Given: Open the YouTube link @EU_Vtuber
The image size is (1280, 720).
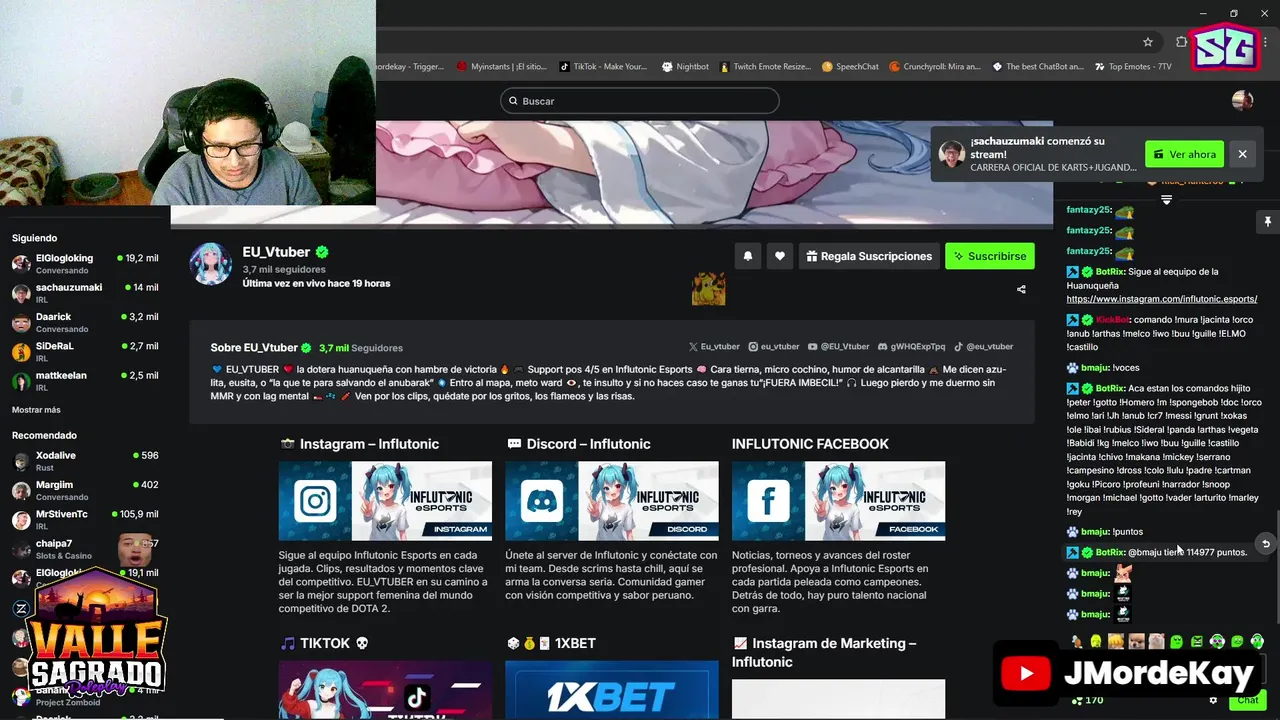Looking at the screenshot, I should tap(838, 347).
